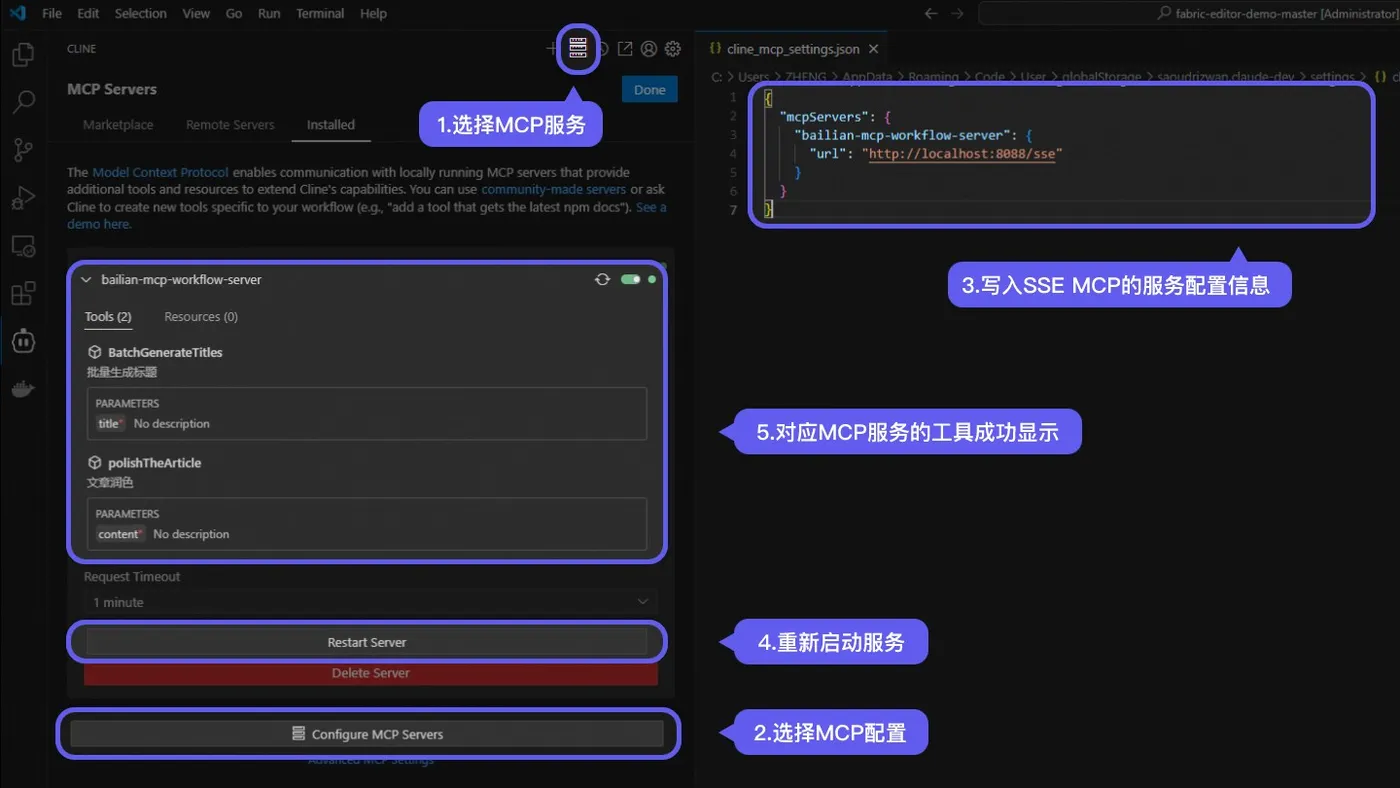Click refresh icon for bailian-mcp-workflow-server
This screenshot has width=1400, height=788.
tap(602, 279)
